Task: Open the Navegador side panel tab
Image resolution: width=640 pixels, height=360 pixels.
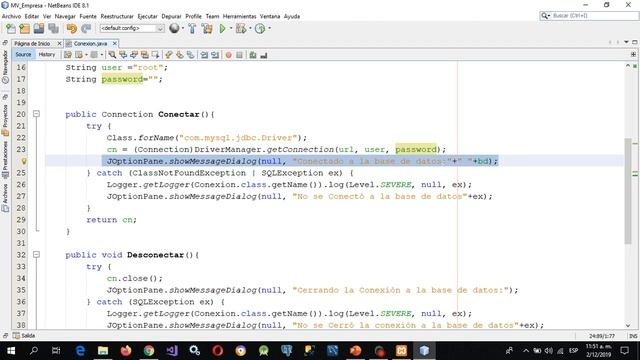Action: click(5, 66)
